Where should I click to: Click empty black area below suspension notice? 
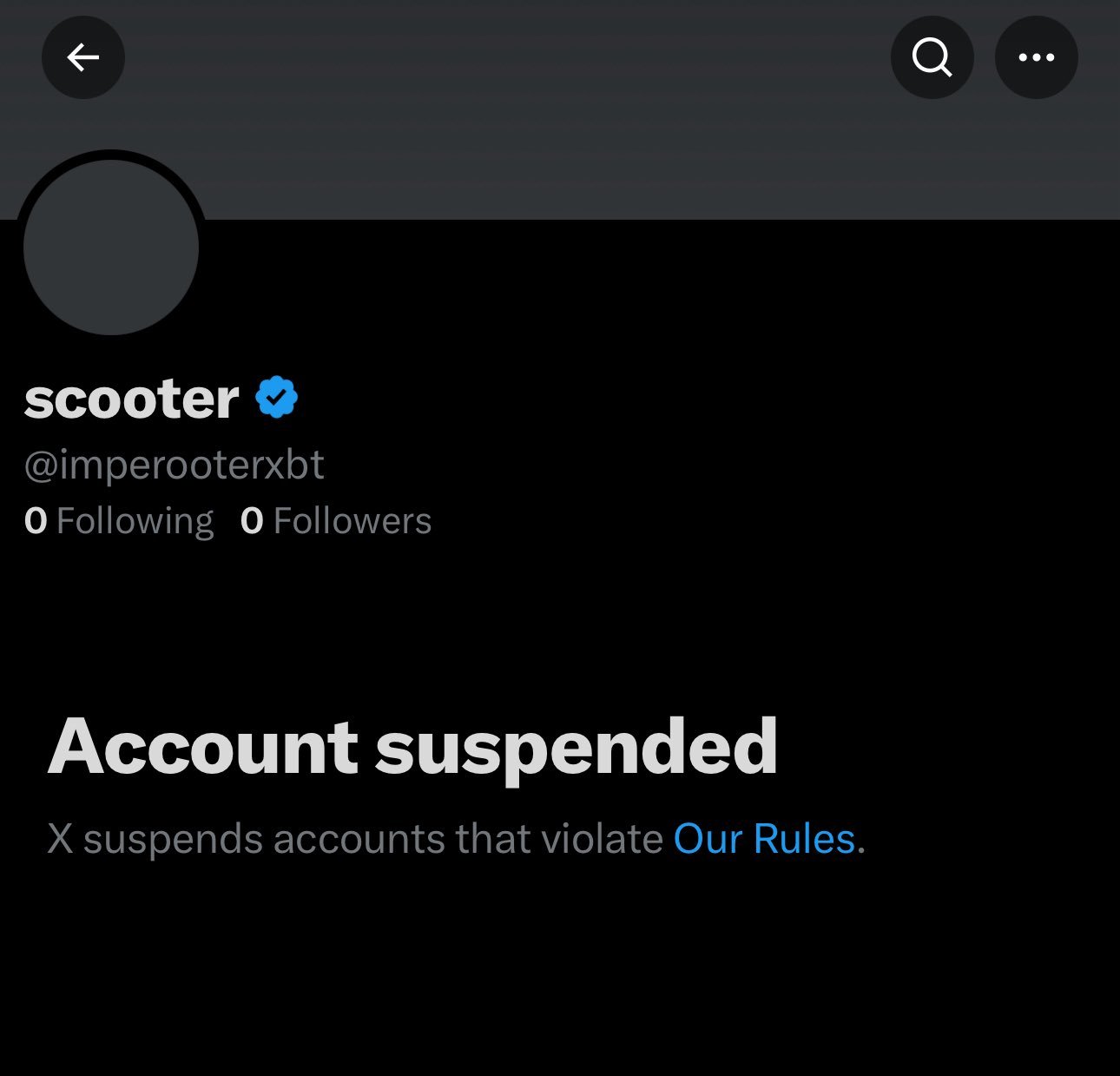click(x=556, y=981)
